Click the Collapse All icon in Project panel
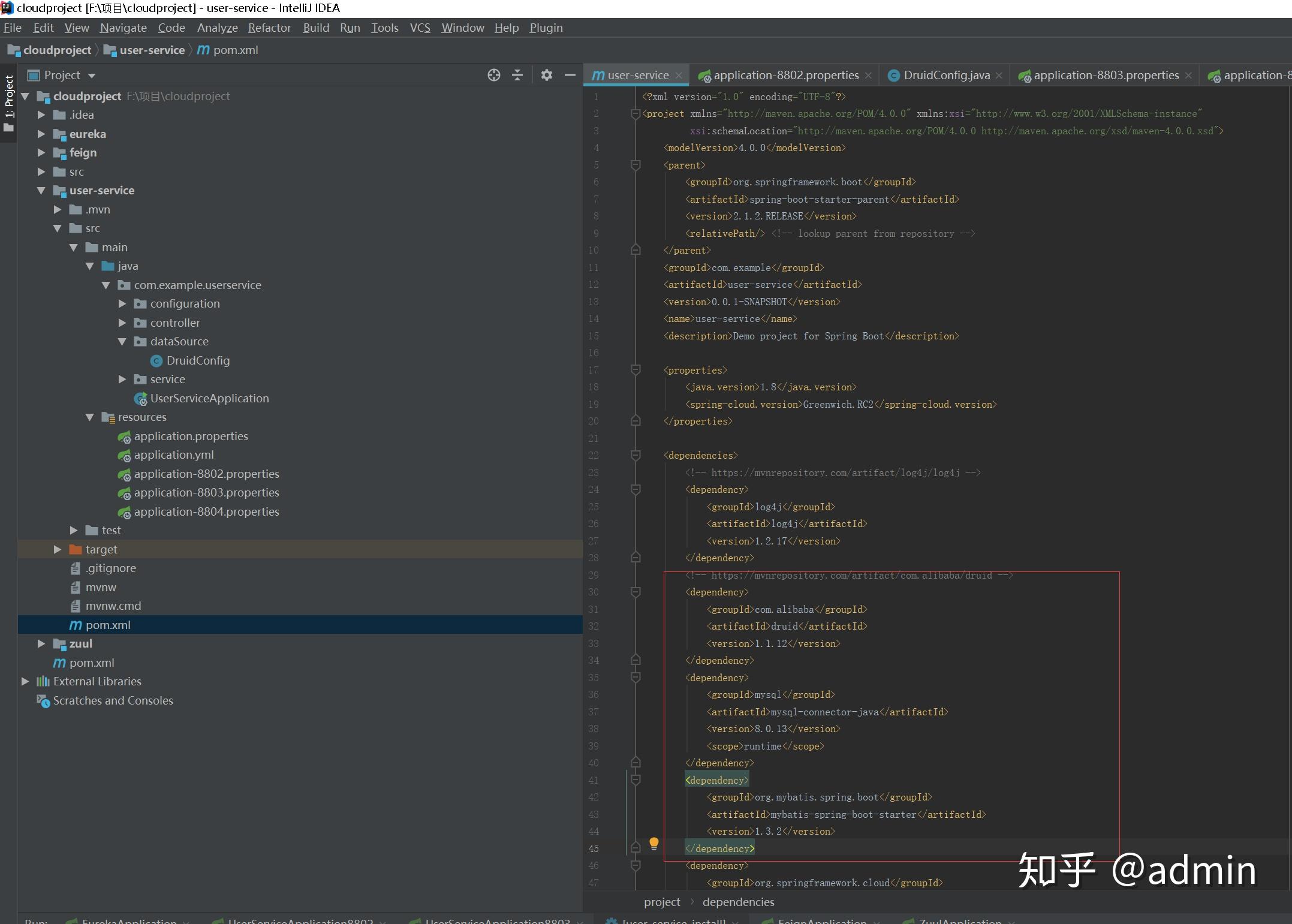The height and width of the screenshot is (924, 1292). (517, 75)
